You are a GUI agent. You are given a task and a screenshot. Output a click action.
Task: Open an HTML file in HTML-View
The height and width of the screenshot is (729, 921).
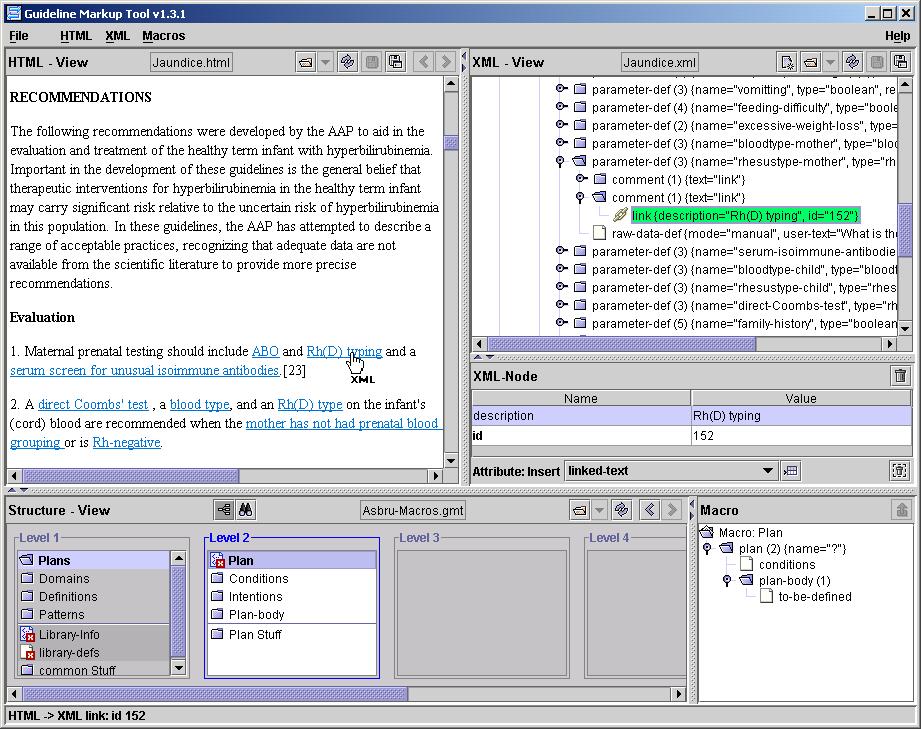pyautogui.click(x=305, y=62)
